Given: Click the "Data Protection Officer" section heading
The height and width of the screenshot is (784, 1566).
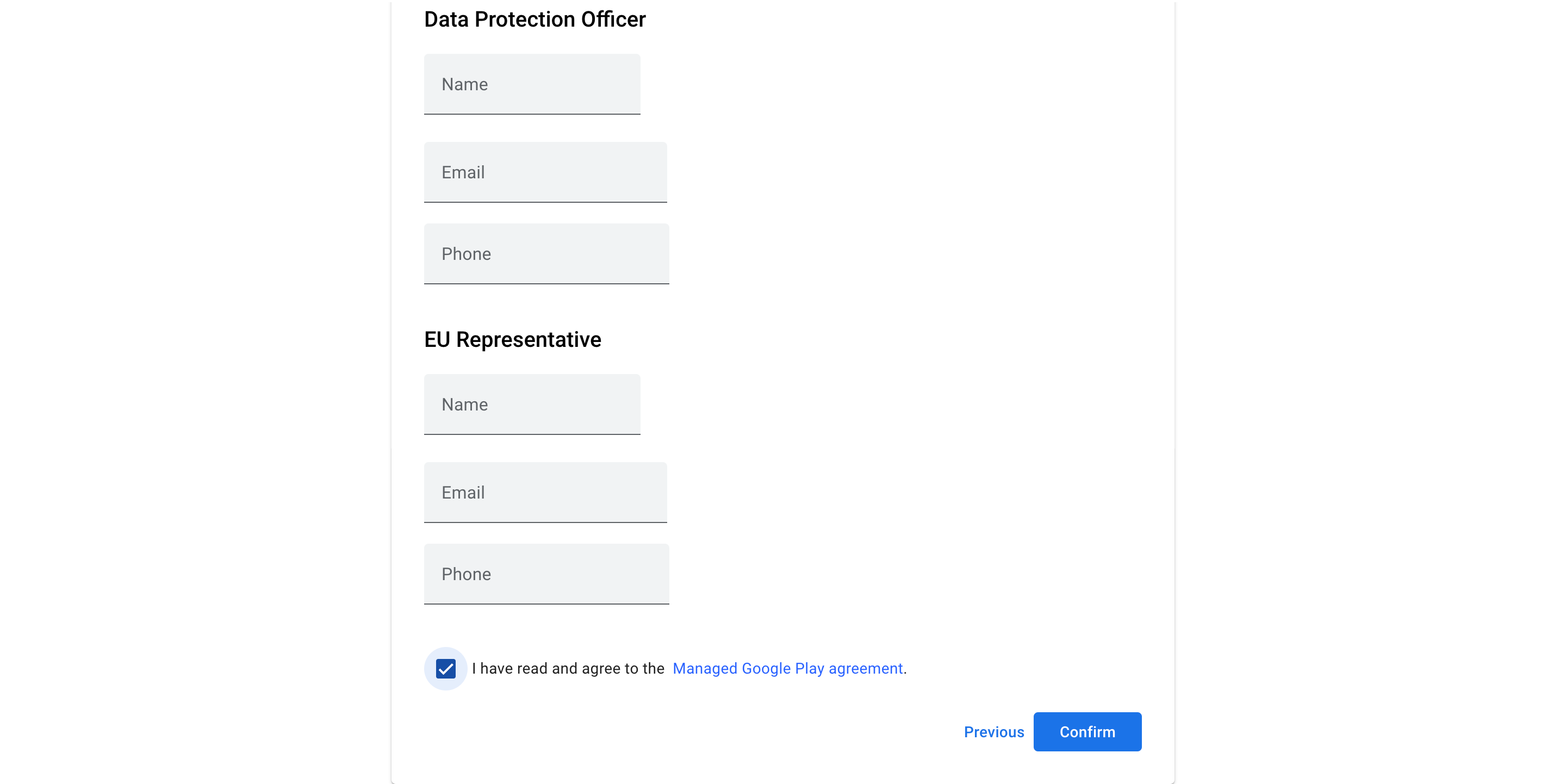Looking at the screenshot, I should coord(535,20).
